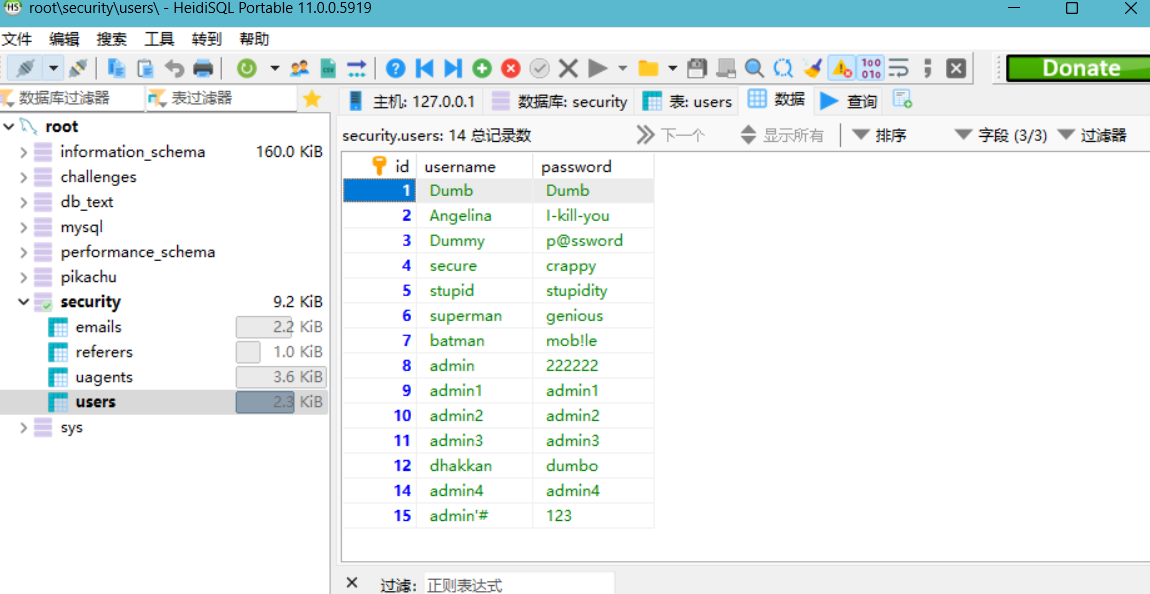Click the red delete row icon
1150x594 pixels.
510,69
